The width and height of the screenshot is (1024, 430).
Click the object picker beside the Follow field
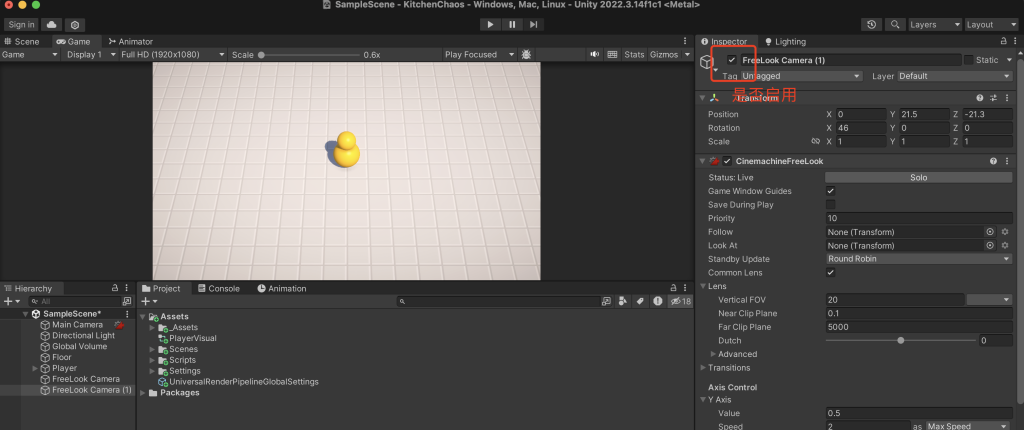click(x=990, y=232)
